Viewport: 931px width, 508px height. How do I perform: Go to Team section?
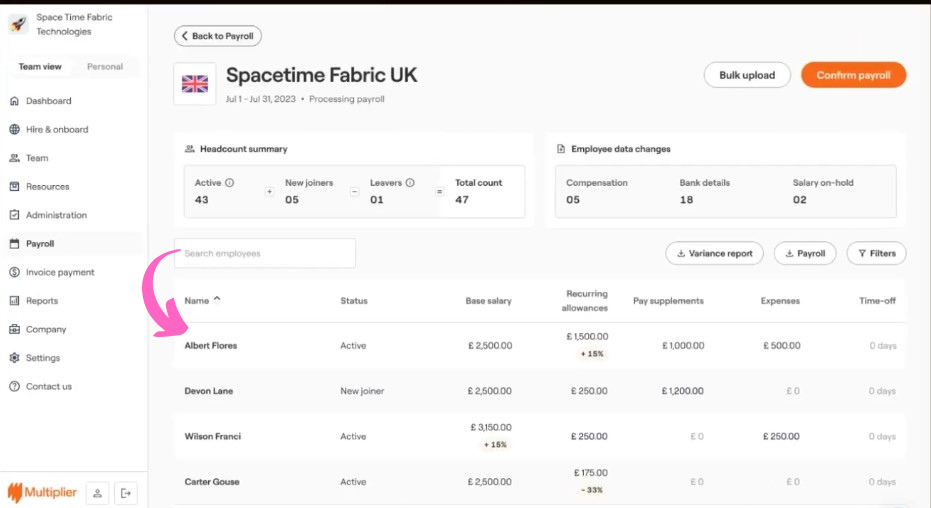tap(37, 158)
